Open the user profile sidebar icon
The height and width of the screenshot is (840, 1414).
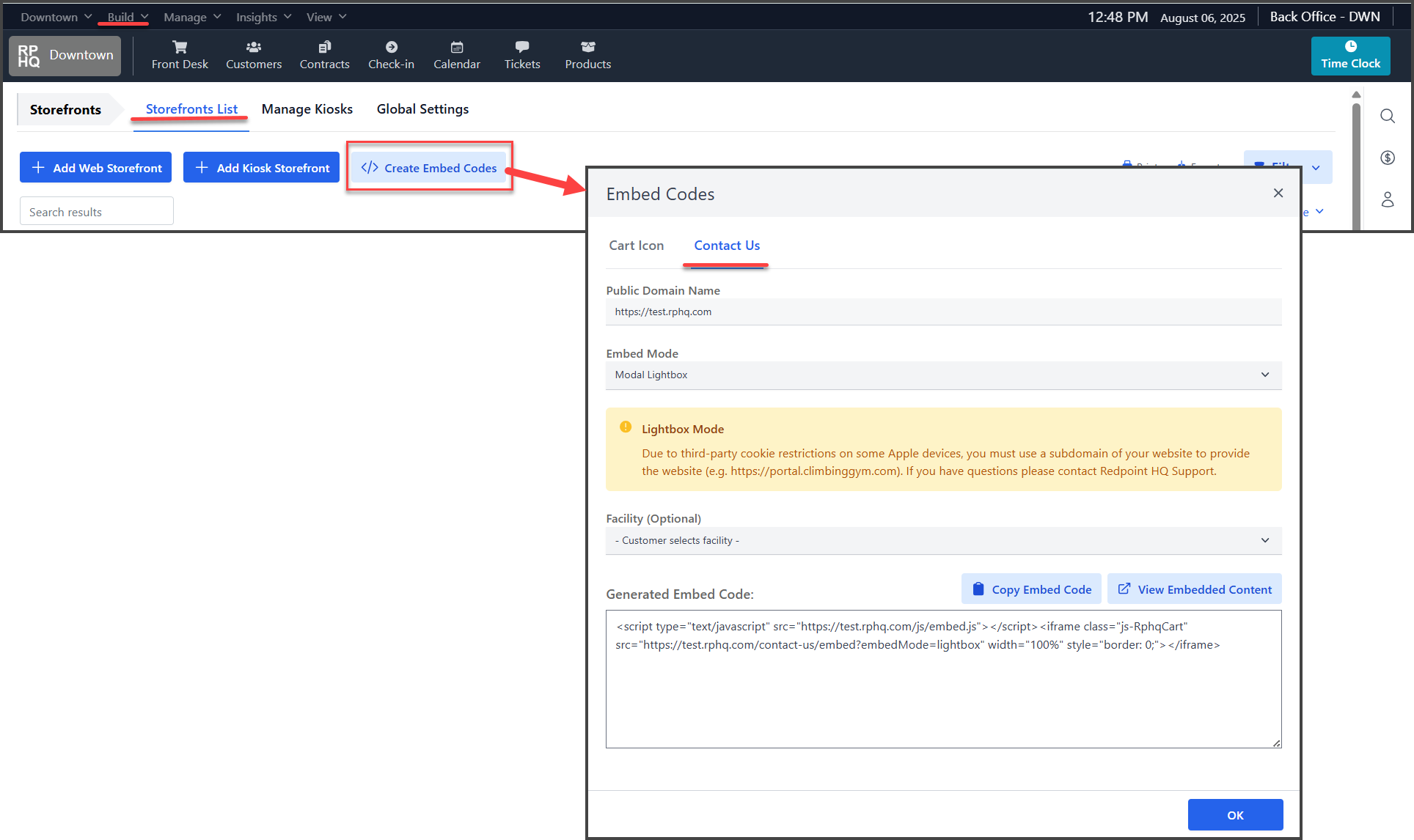(x=1387, y=199)
